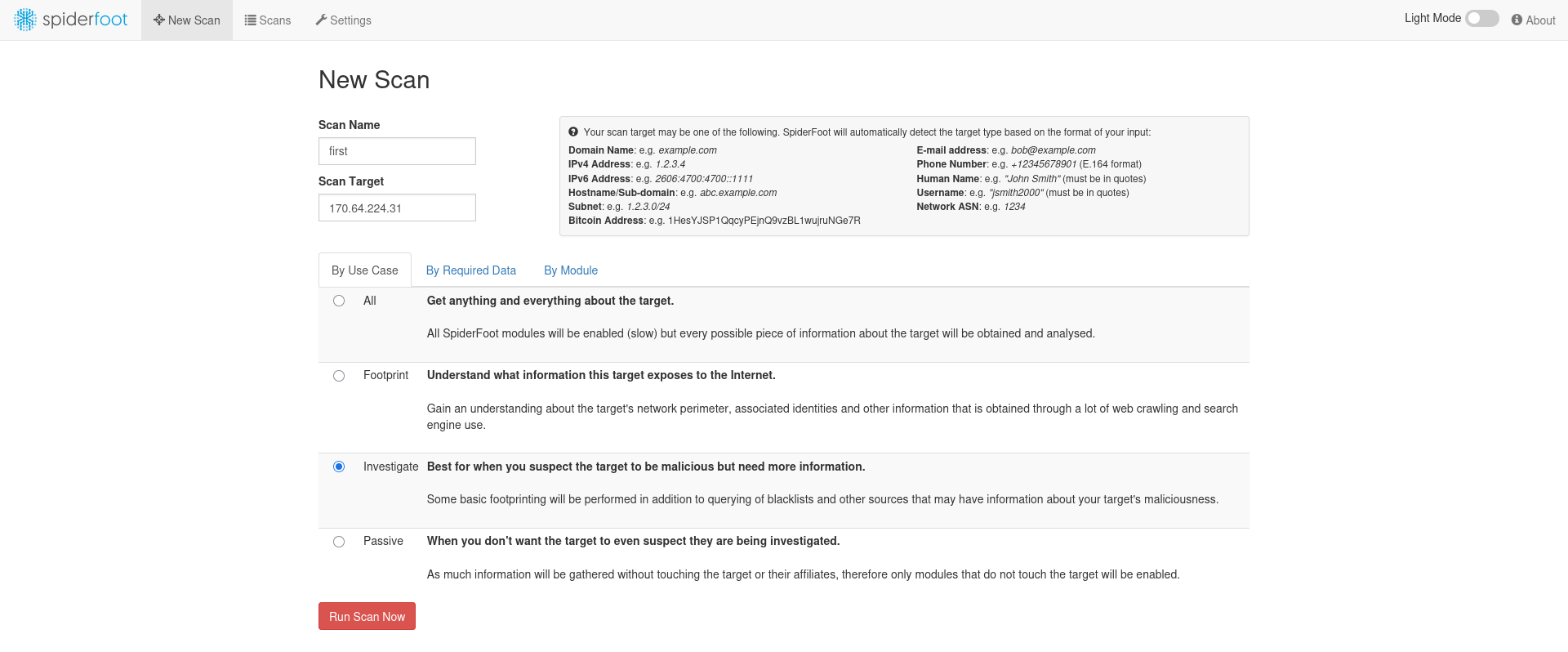
Task: Click the Scan Name input field
Action: click(397, 151)
